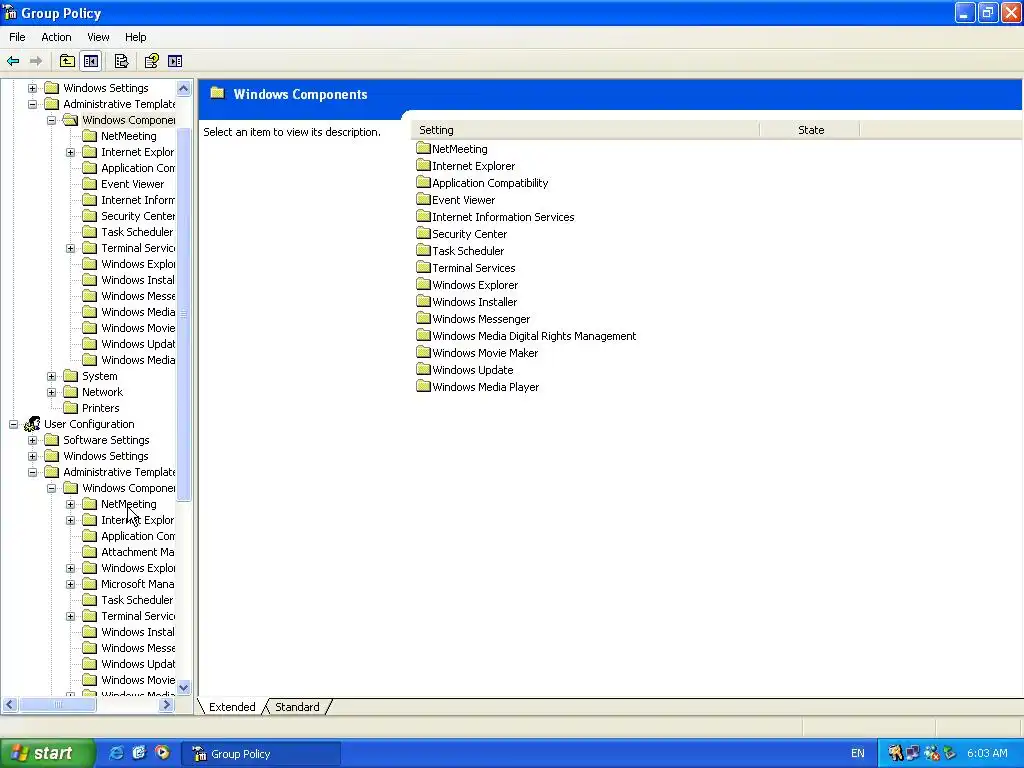1024x768 pixels.
Task: Sort by the Setting column header
Action: coord(585,130)
